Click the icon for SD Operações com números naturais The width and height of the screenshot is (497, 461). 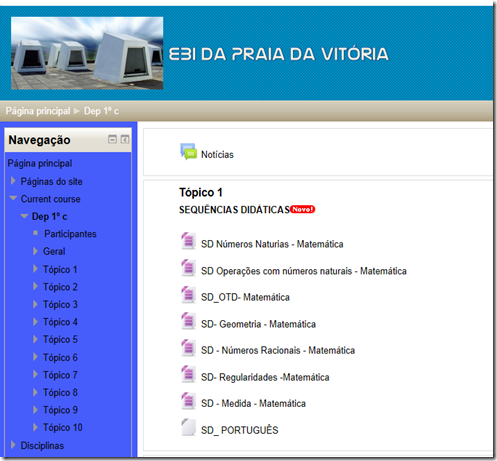(188, 268)
